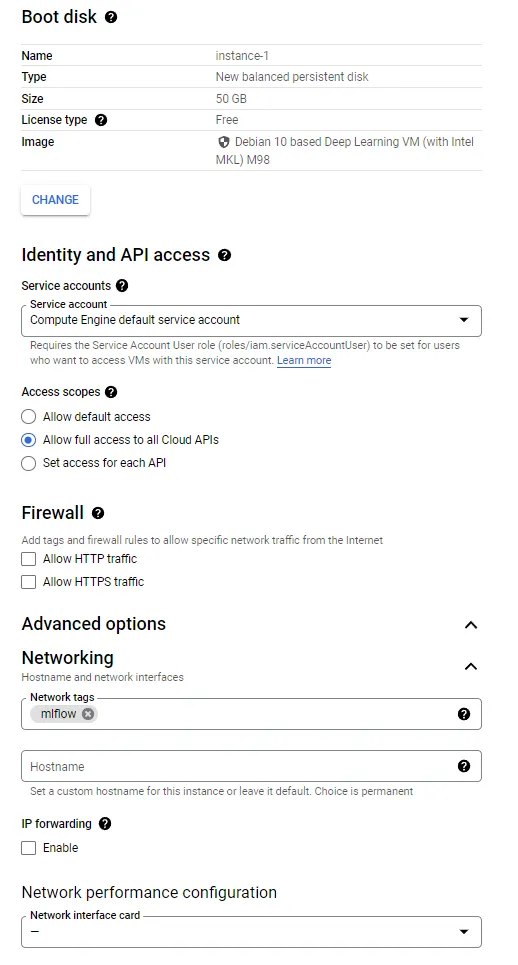The width and height of the screenshot is (518, 965).
Task: Open the Firewall help icon
Action: (98, 513)
